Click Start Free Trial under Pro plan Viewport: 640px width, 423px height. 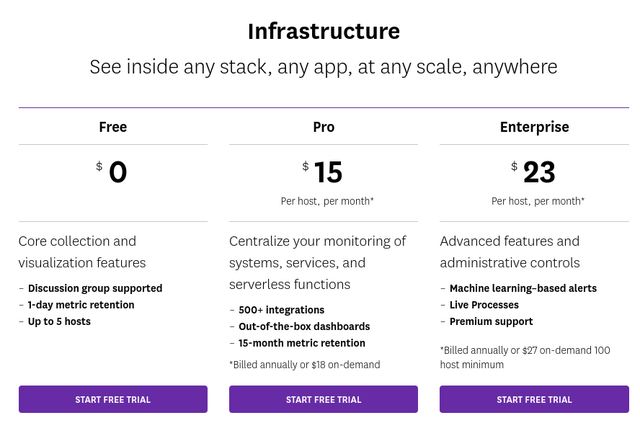click(323, 399)
